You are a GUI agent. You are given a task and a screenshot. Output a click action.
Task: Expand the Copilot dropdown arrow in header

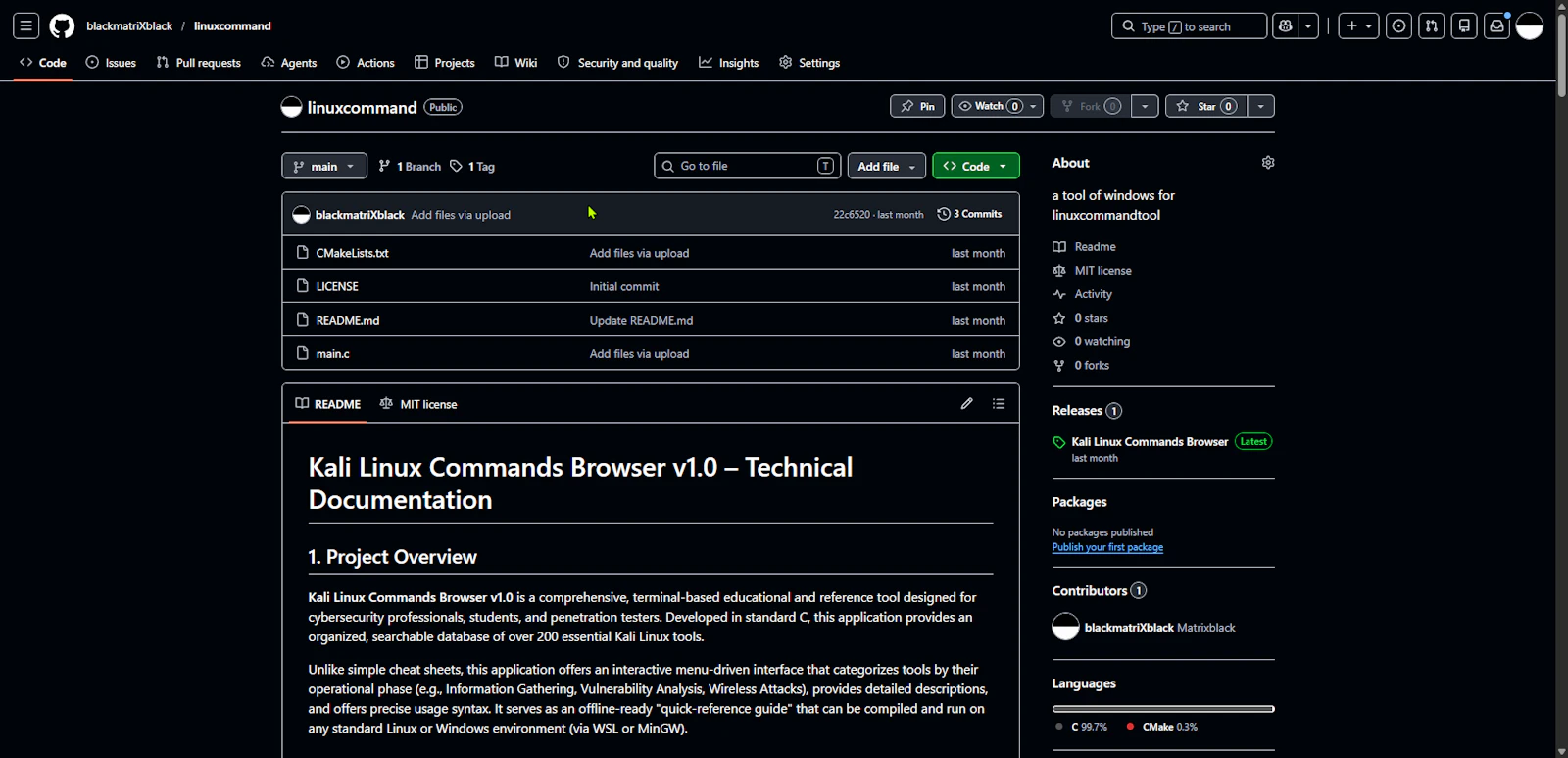[x=1309, y=26]
